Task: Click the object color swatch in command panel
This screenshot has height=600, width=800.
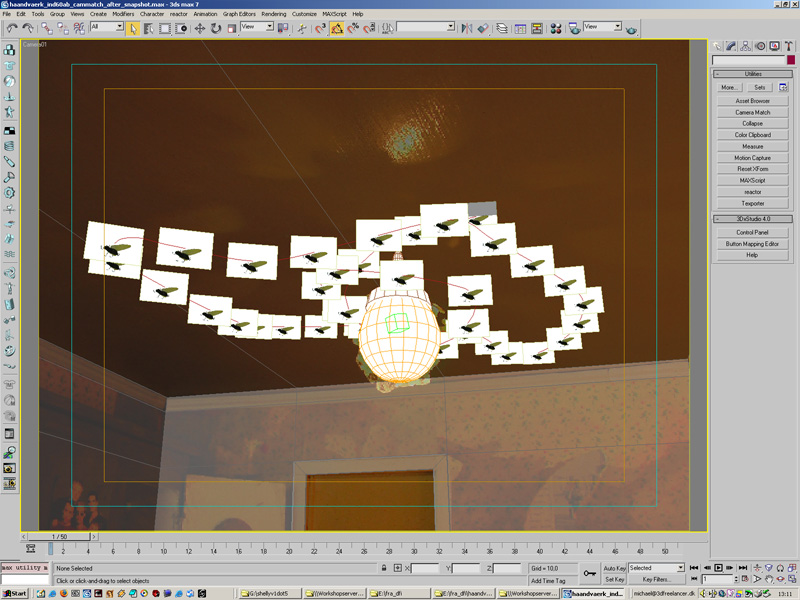Action: 791,60
